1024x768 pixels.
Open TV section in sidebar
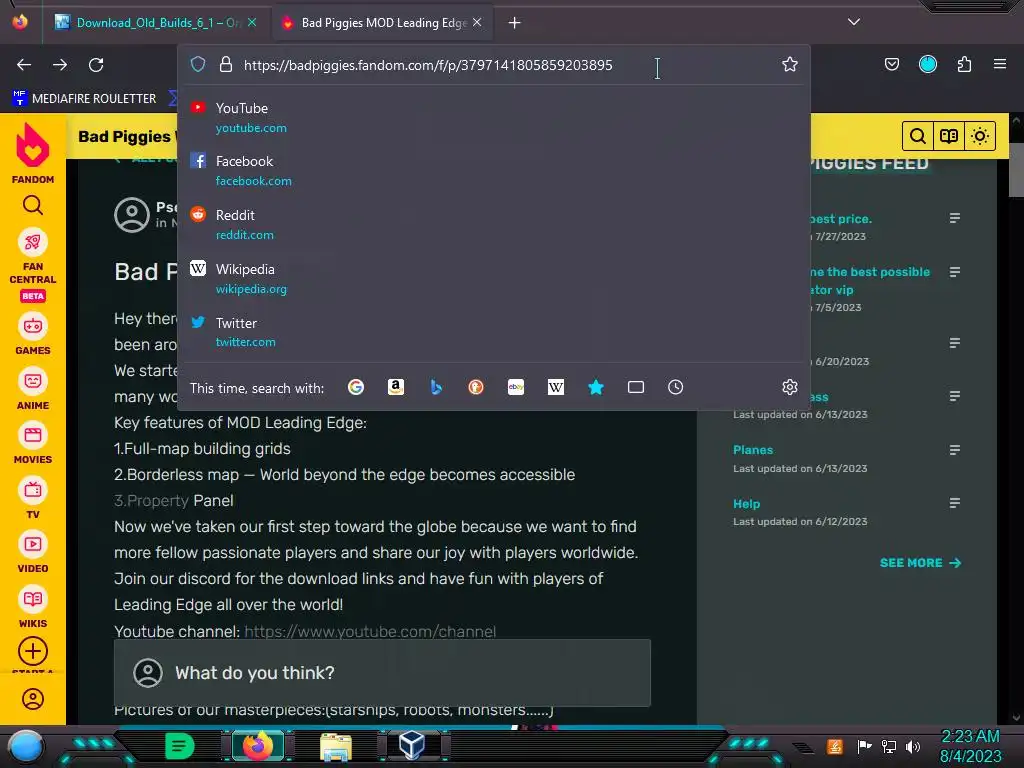tap(33, 498)
